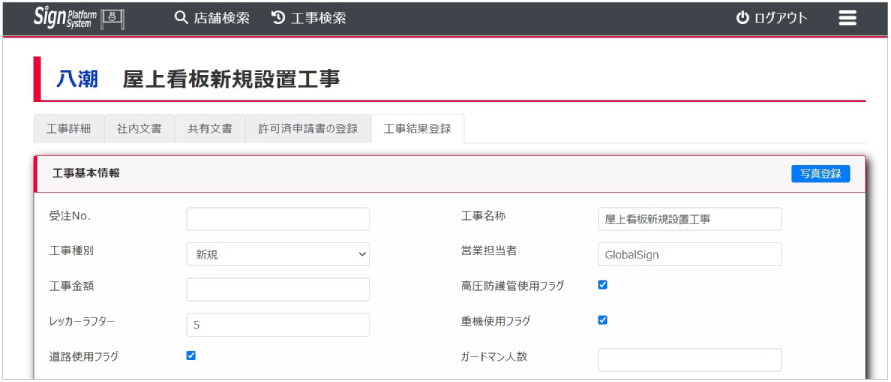
Task: Switch to the 共有文書 tab
Action: (210, 128)
